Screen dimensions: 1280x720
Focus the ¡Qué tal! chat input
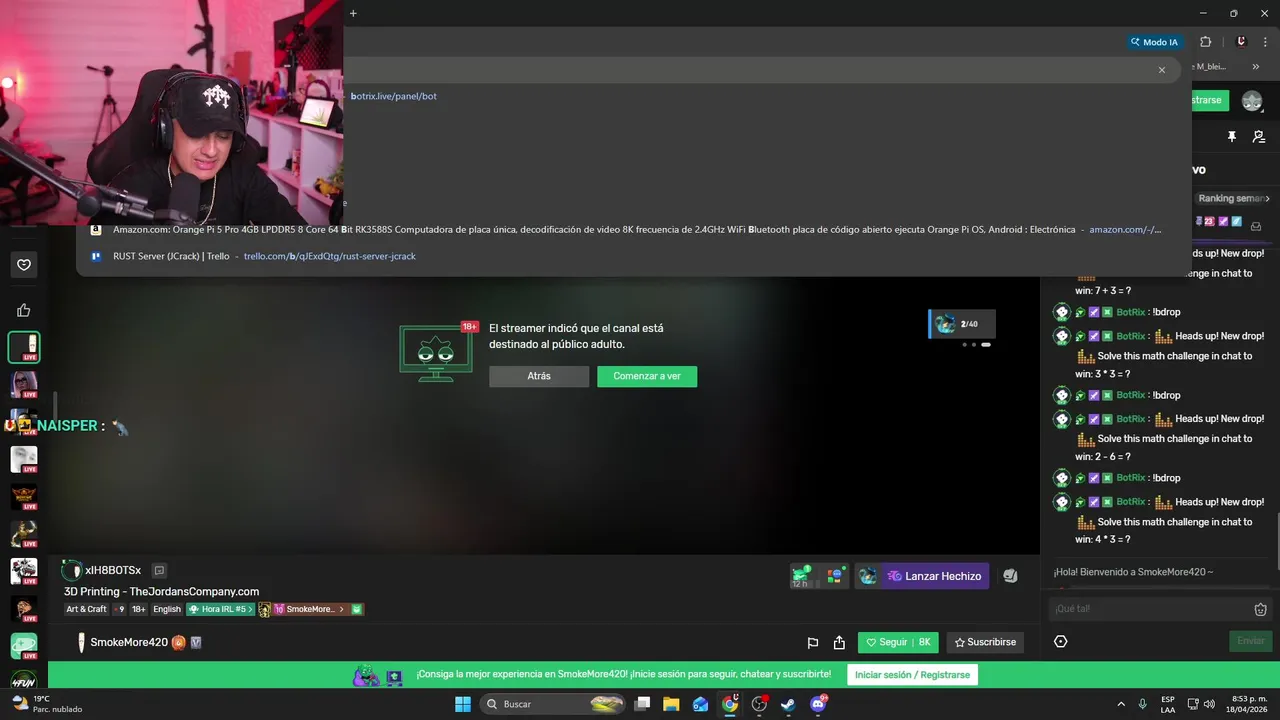click(x=1150, y=609)
